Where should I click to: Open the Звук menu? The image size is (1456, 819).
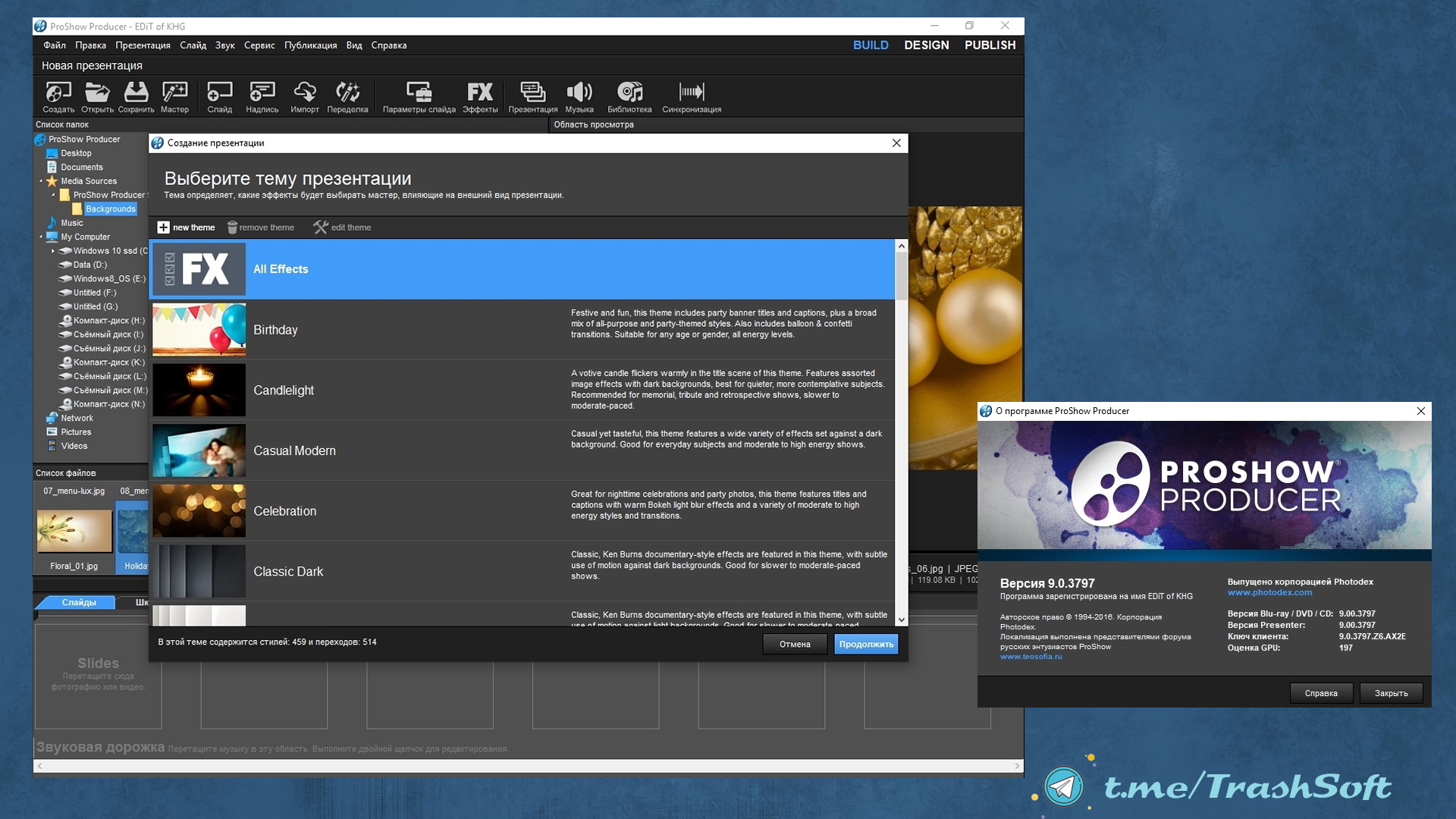coord(224,45)
